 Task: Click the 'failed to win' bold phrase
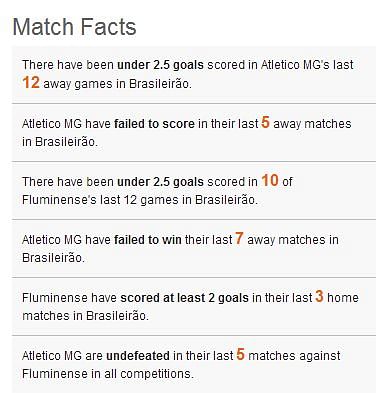[148, 240]
